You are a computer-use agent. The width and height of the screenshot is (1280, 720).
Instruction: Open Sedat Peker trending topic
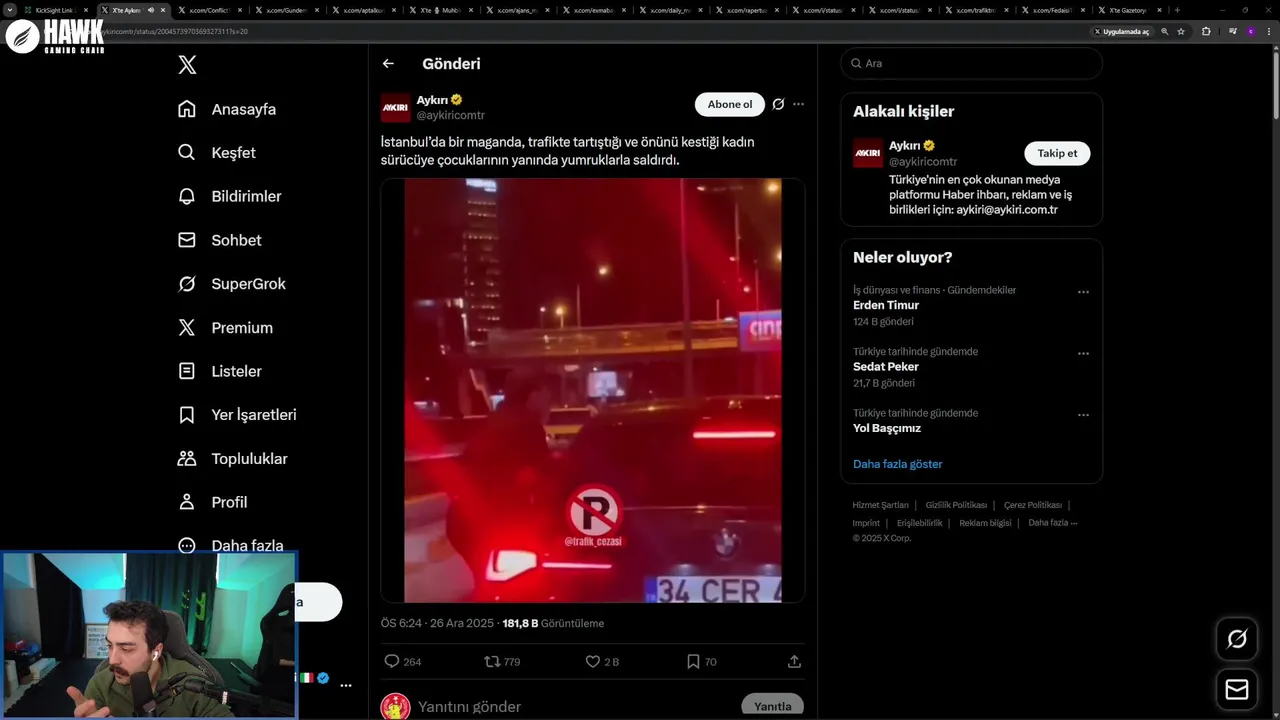point(886,367)
